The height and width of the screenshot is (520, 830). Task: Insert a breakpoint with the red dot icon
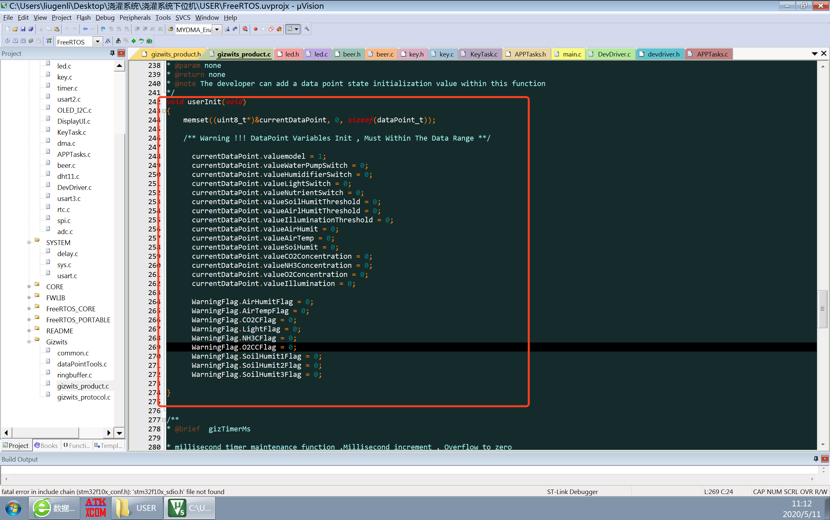(x=256, y=29)
